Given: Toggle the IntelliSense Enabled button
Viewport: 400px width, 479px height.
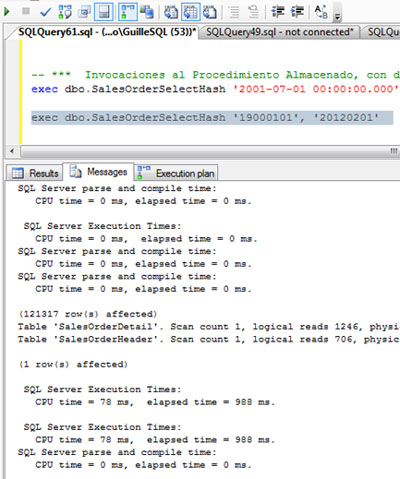Looking at the screenshot, I should point(104,12).
